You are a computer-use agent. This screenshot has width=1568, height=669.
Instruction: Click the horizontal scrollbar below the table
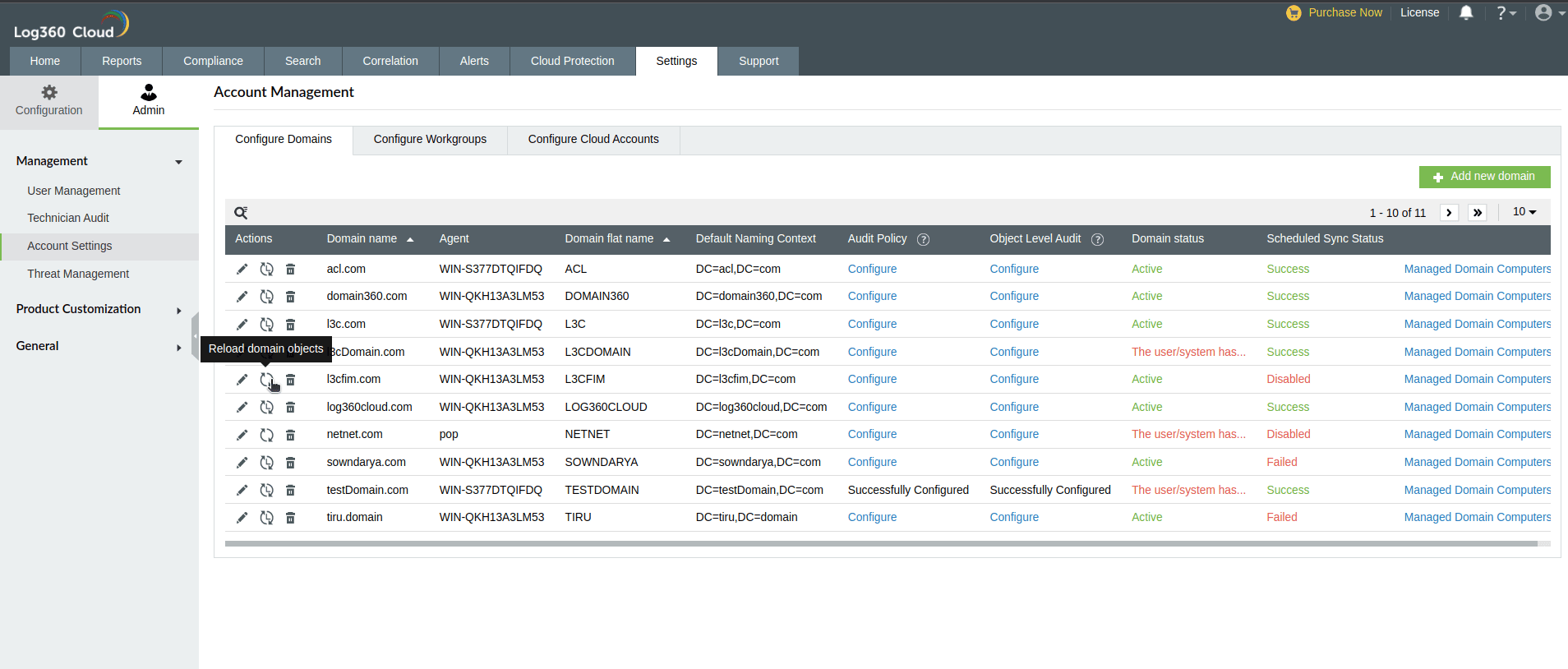click(x=880, y=543)
